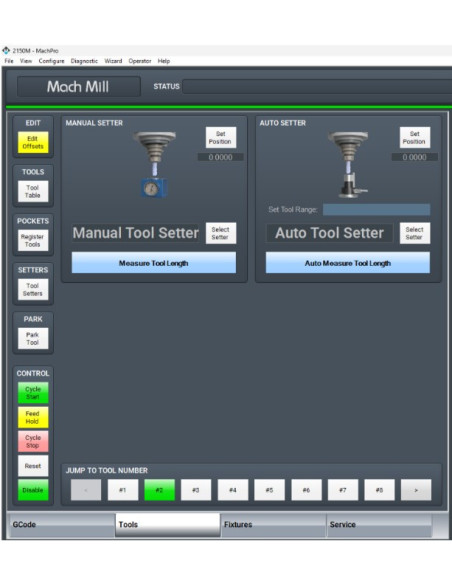
Task: Click the Auto Setter position value field
Action: coord(415,157)
